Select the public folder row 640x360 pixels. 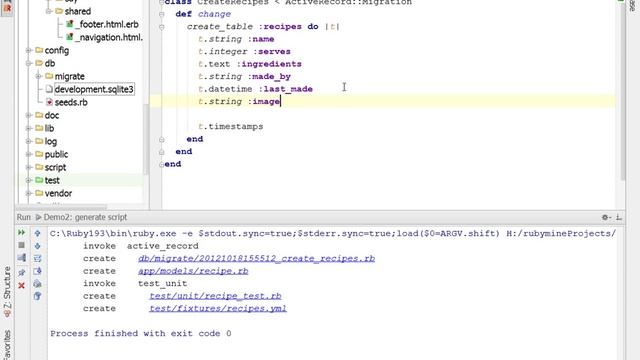[x=56, y=155]
